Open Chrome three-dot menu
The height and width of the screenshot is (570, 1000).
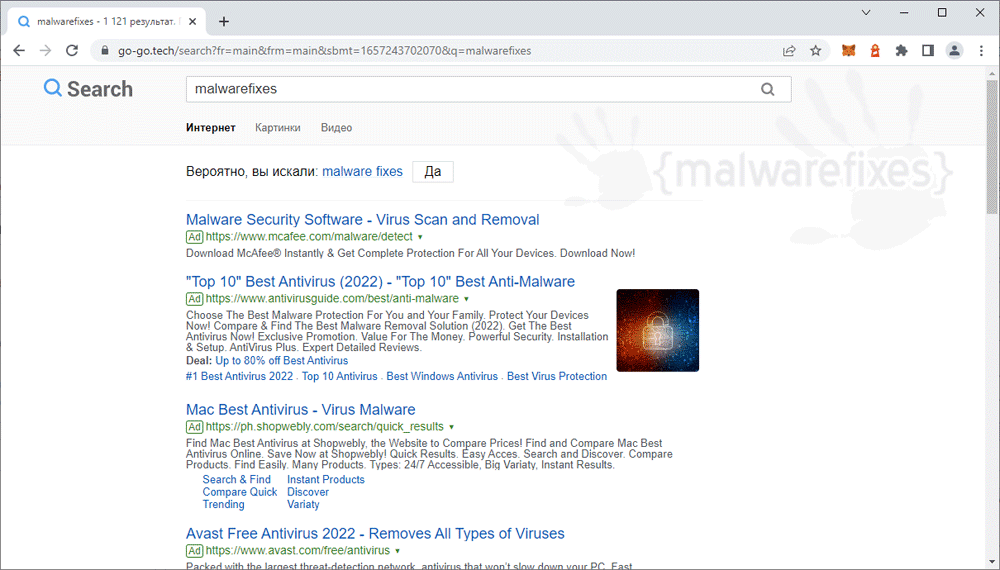(x=982, y=51)
